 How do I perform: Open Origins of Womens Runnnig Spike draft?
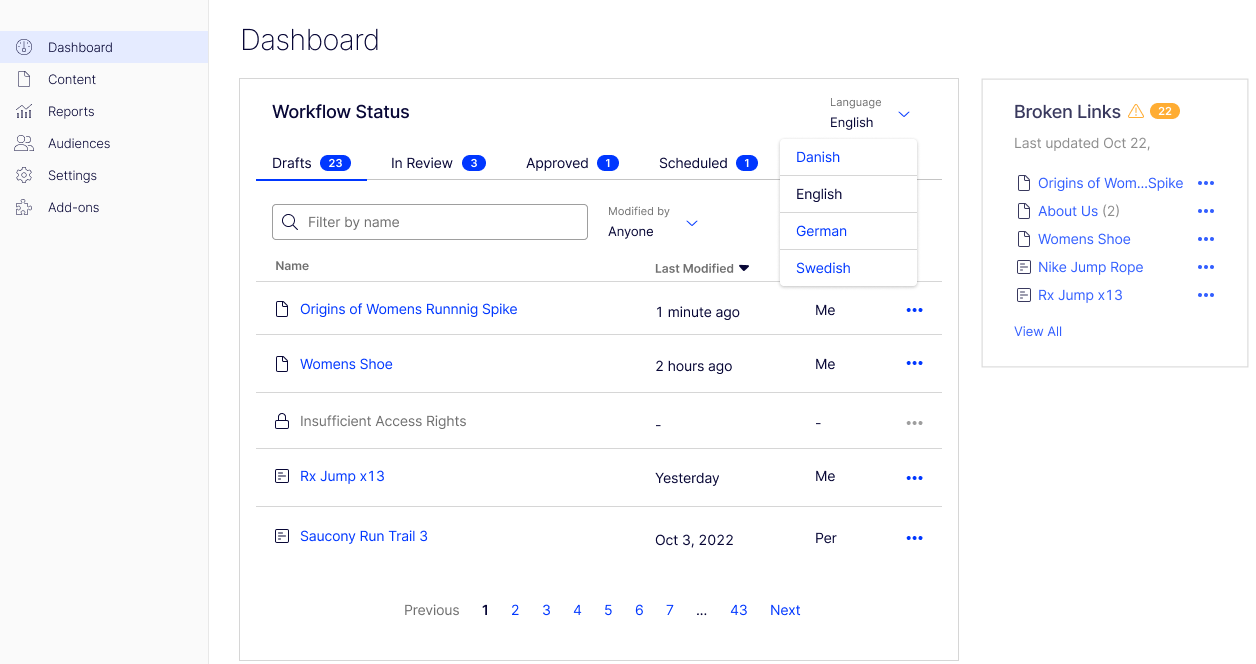(409, 309)
